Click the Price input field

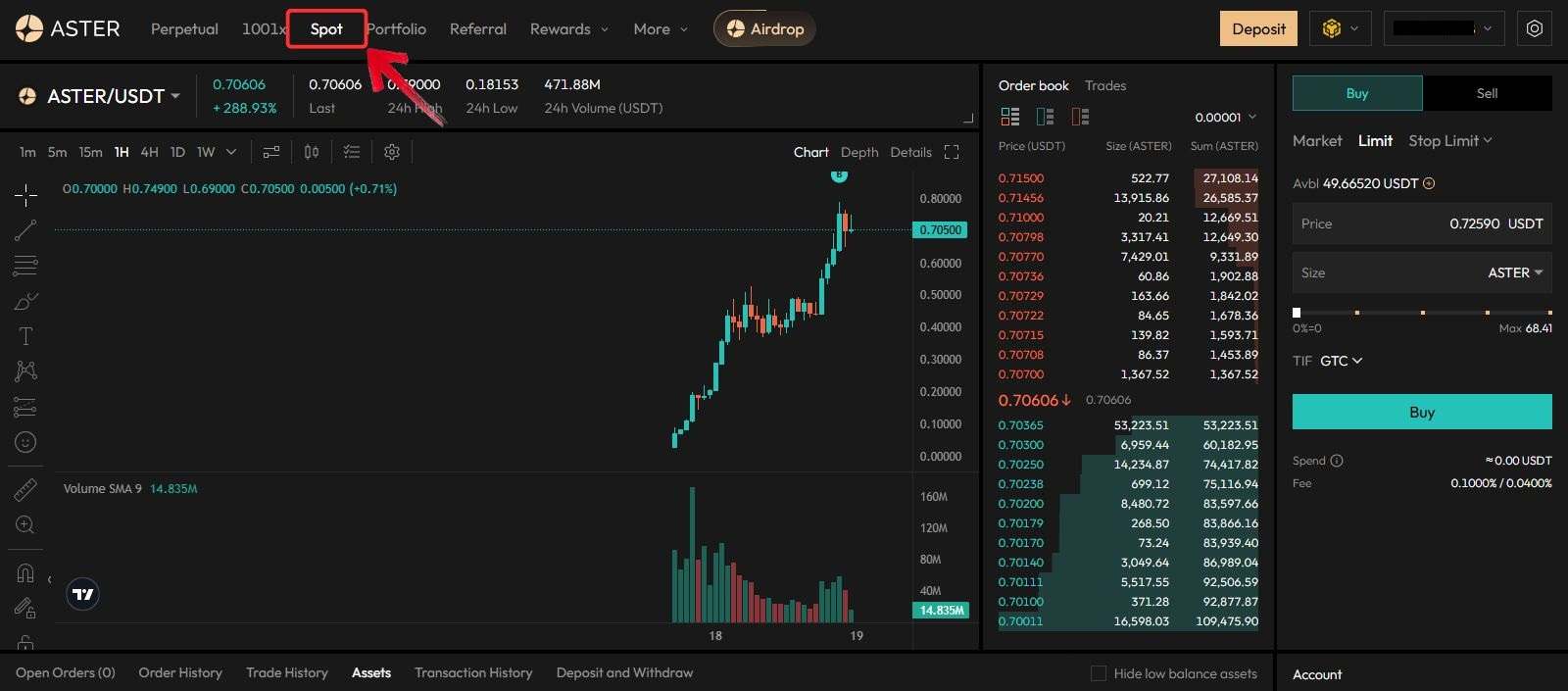tap(1422, 223)
